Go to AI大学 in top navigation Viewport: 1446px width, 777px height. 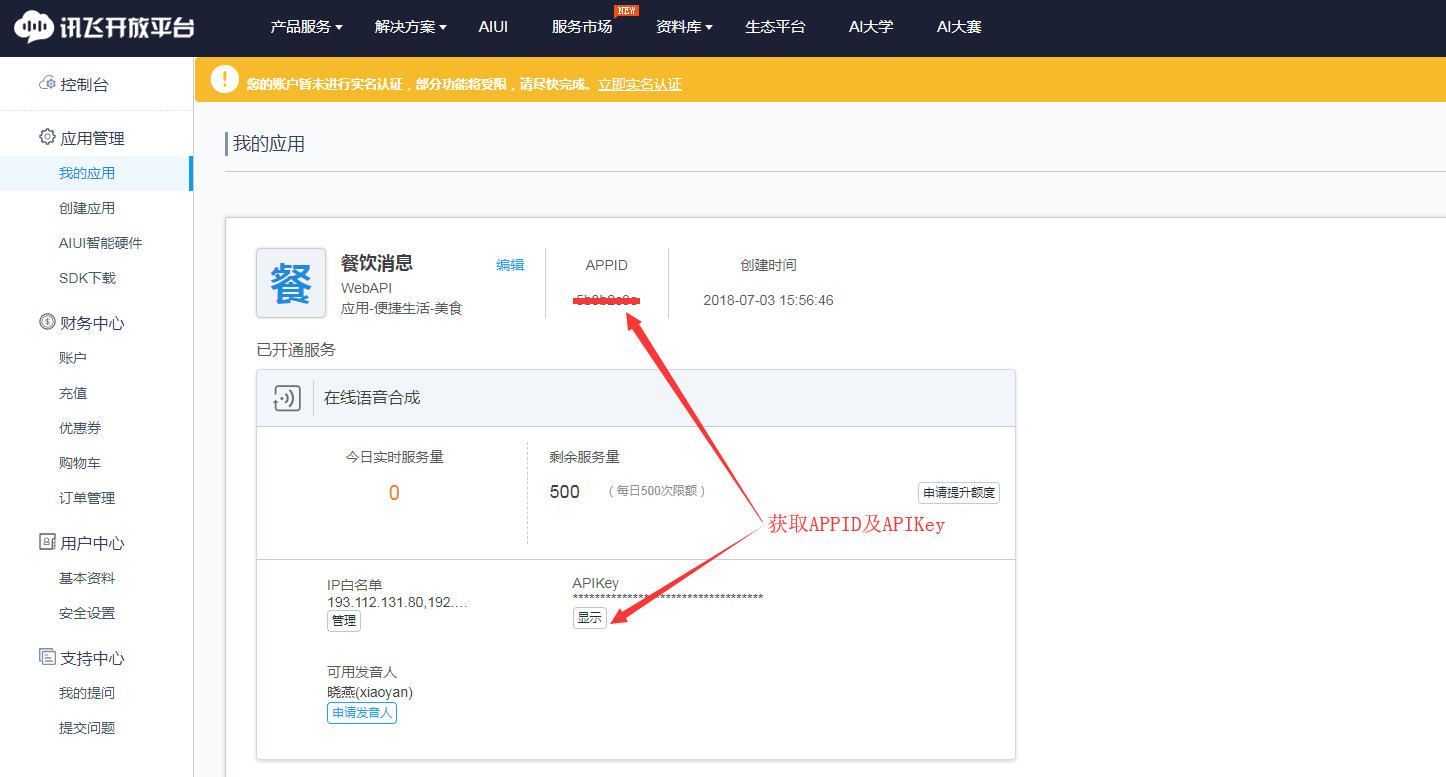pos(870,27)
